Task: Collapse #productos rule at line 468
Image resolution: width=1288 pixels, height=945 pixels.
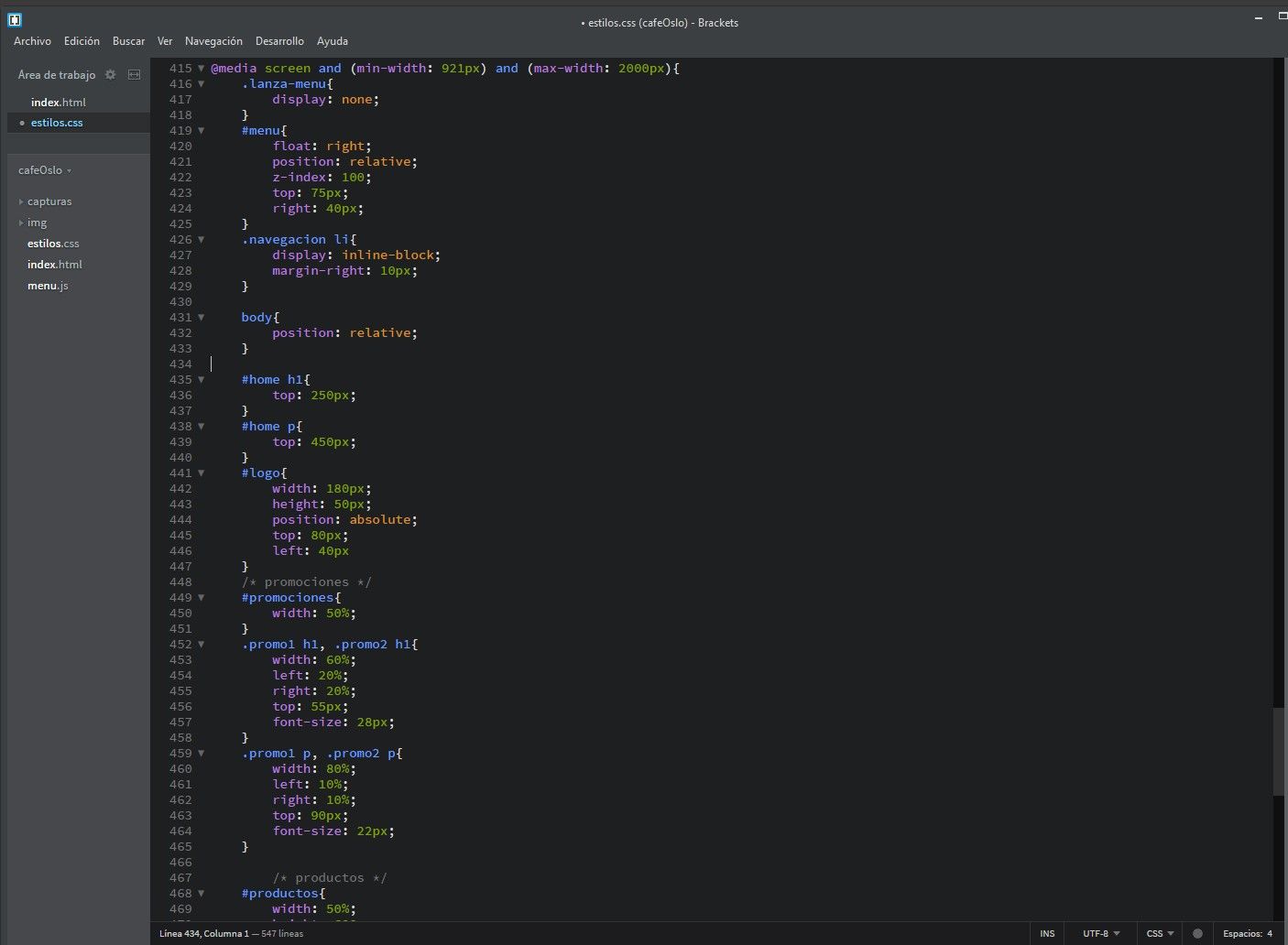Action: coord(202,893)
